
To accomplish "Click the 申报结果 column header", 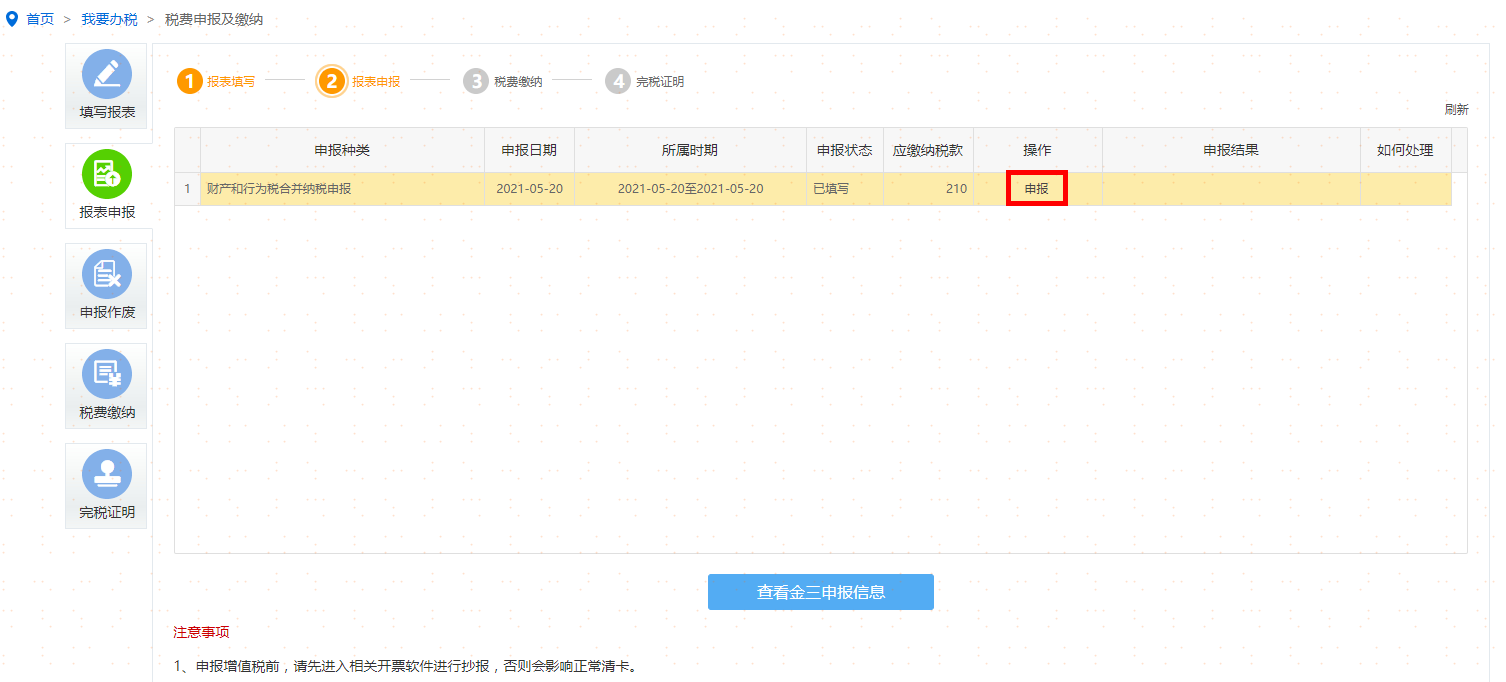I will pos(1231,150).
